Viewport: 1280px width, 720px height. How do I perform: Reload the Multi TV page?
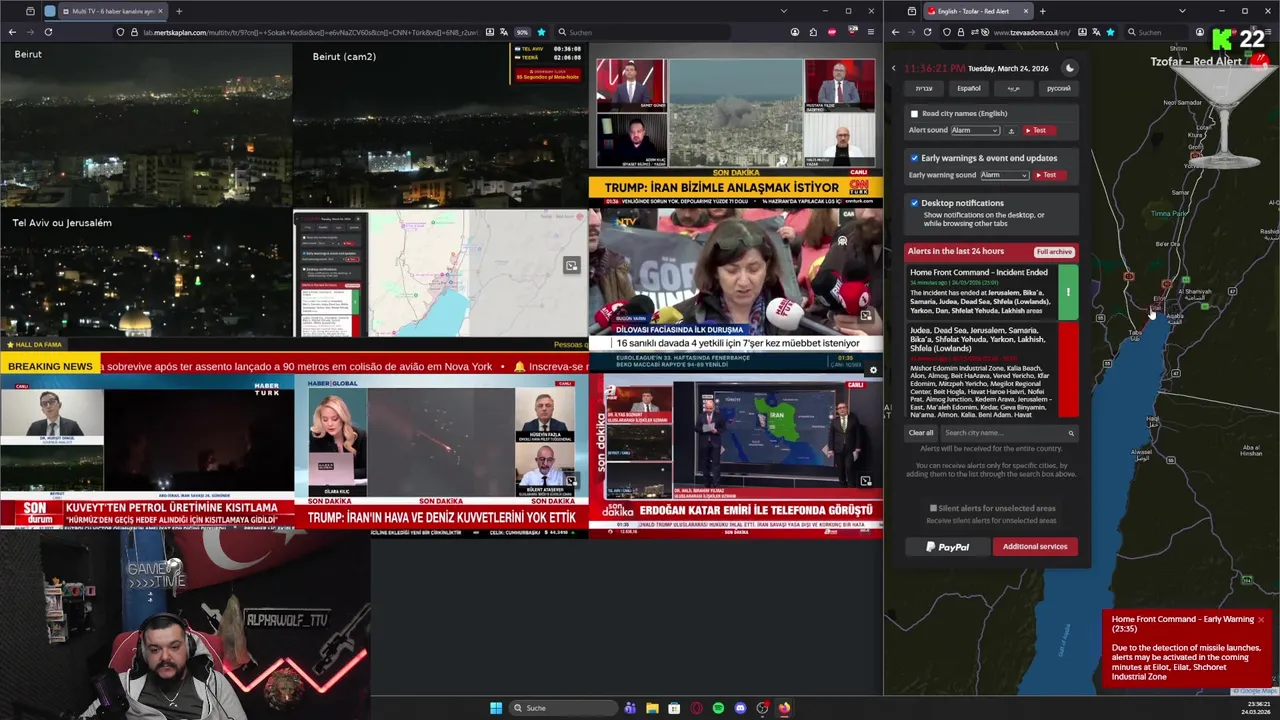click(x=48, y=32)
